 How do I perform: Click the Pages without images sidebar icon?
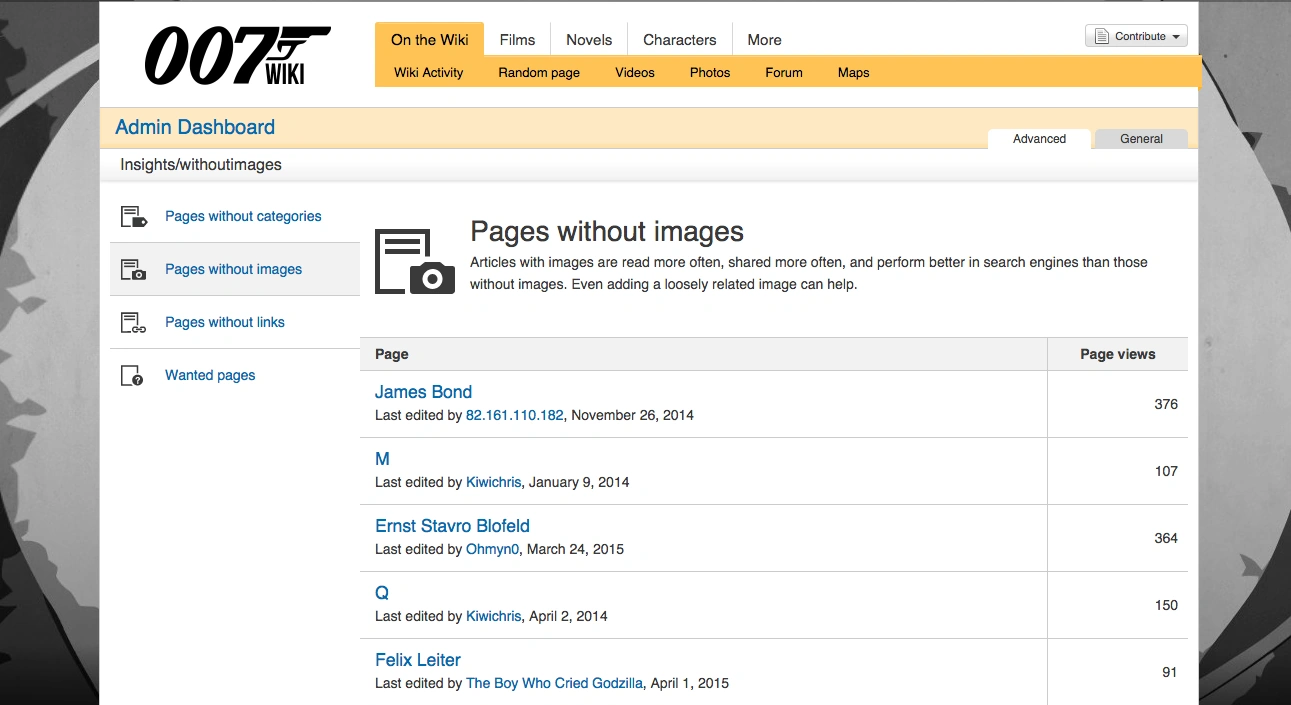tap(133, 269)
